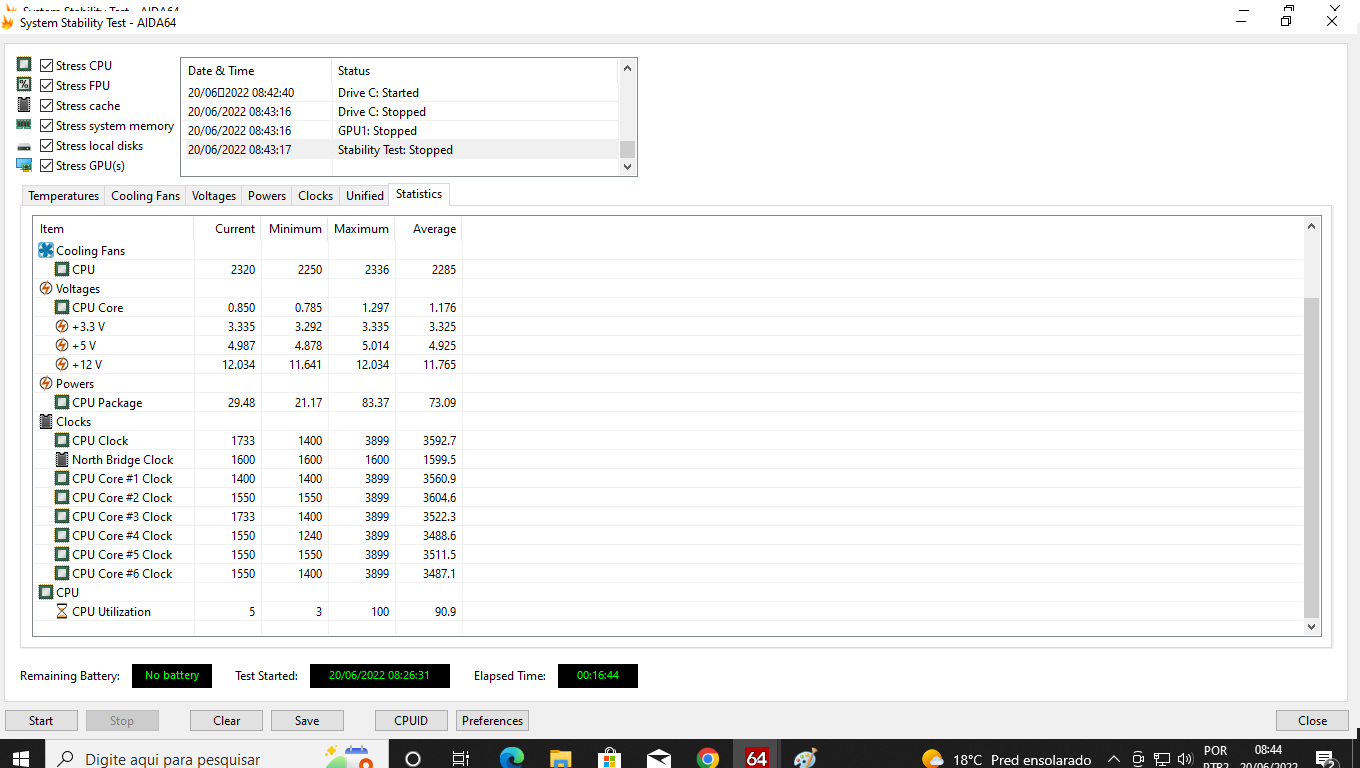Show hidden system tray icons chevron
Viewport: 1360px width, 768px height.
point(1116,758)
